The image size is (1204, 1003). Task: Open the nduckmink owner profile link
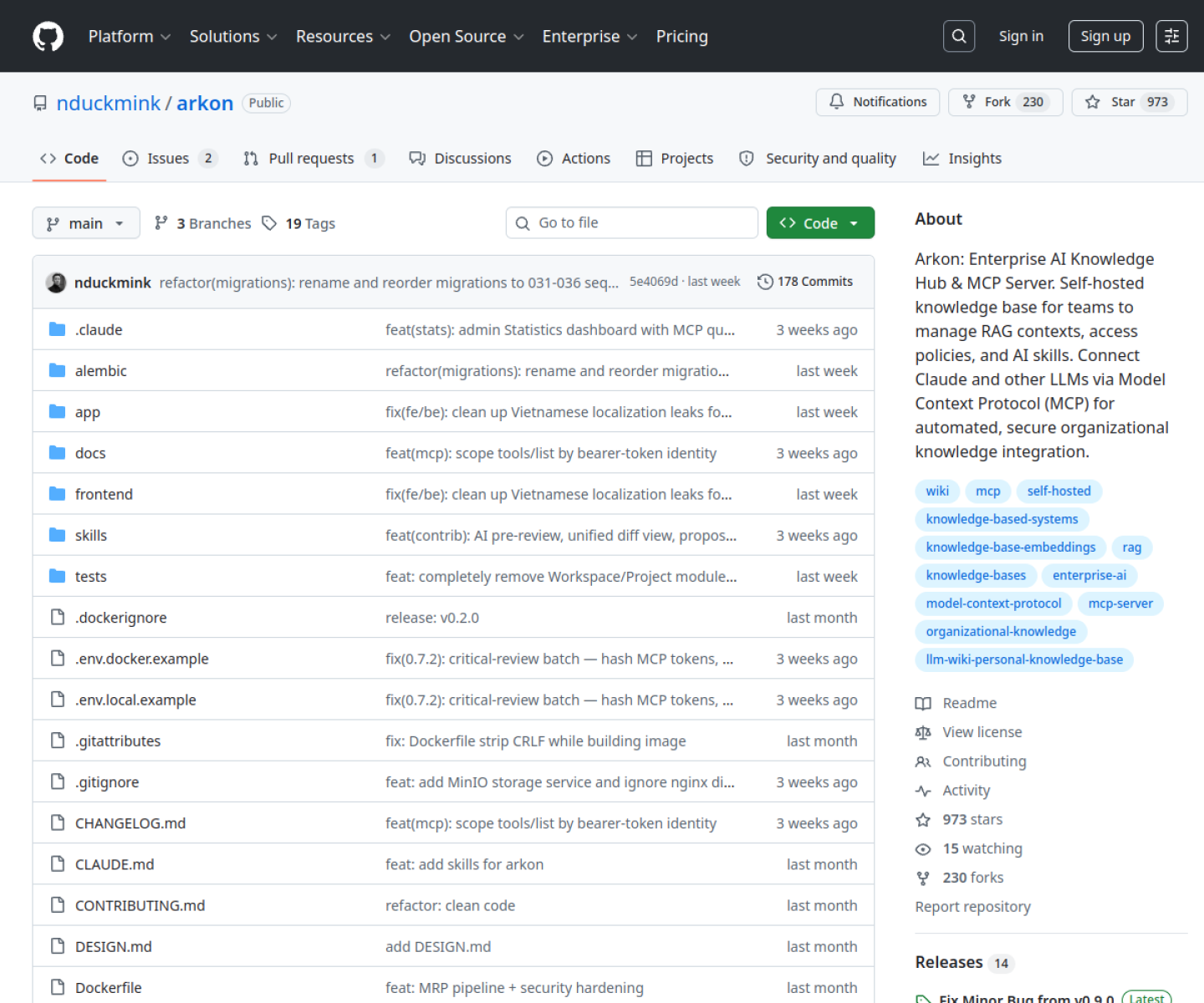(108, 103)
